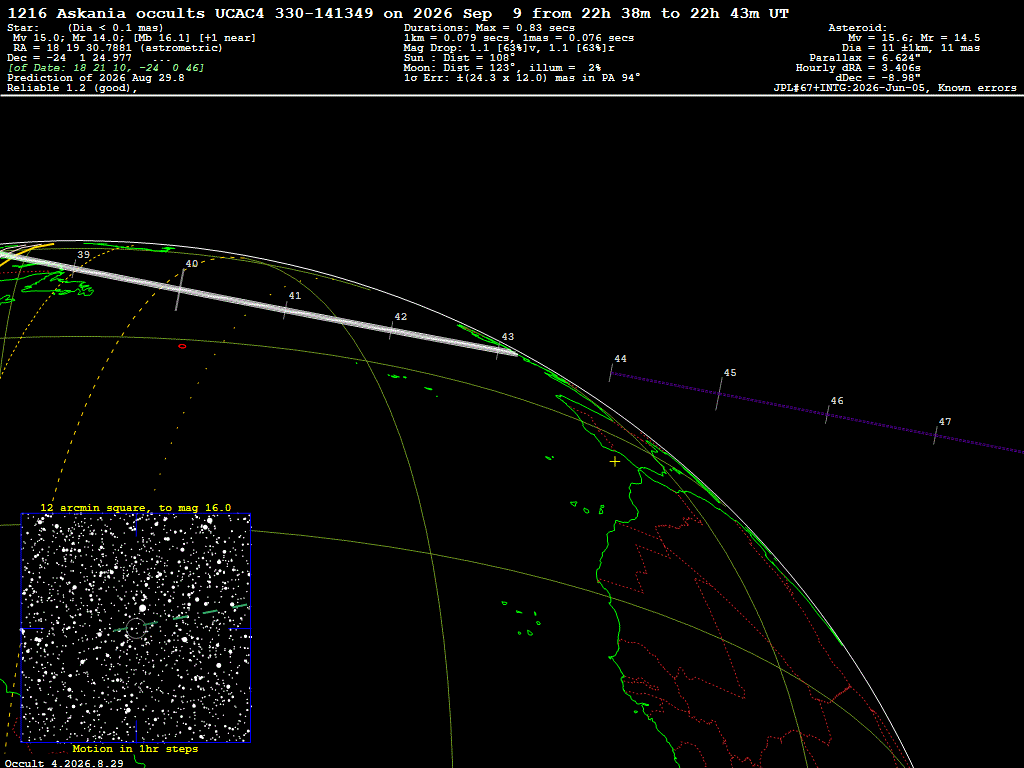1024x768 pixels.
Task: Select the 42 minute path marker
Action: tap(391, 330)
